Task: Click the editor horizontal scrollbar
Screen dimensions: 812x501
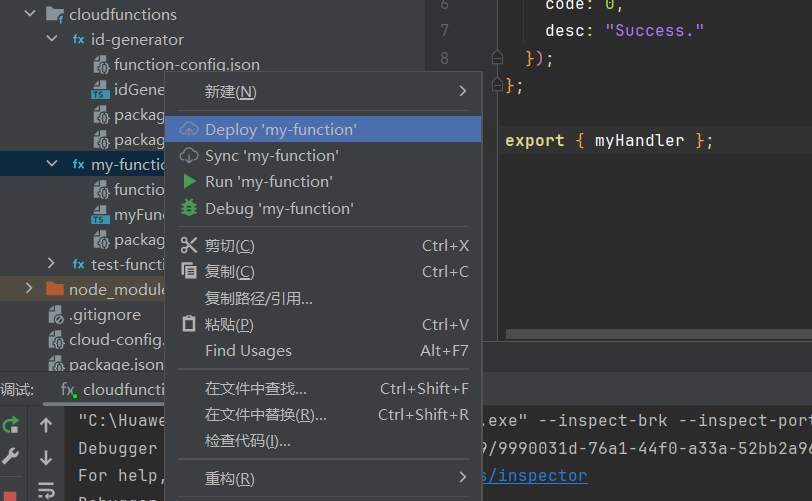Action: 659,334
